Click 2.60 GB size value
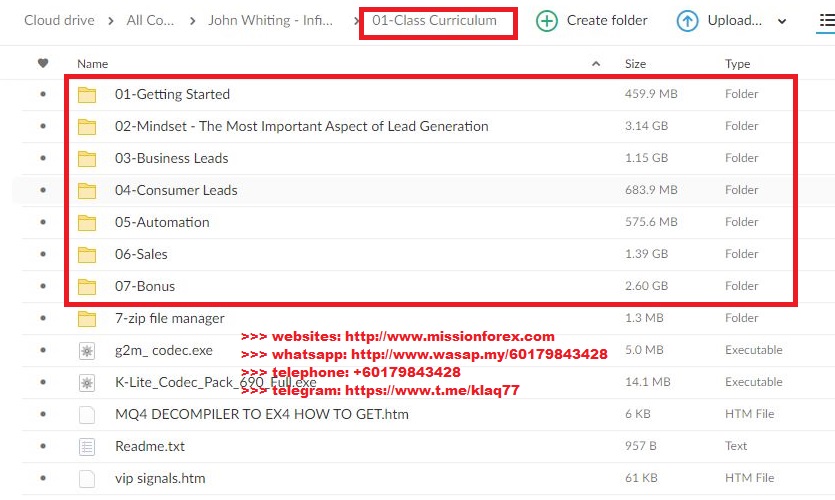The height and width of the screenshot is (500, 835). [646, 286]
